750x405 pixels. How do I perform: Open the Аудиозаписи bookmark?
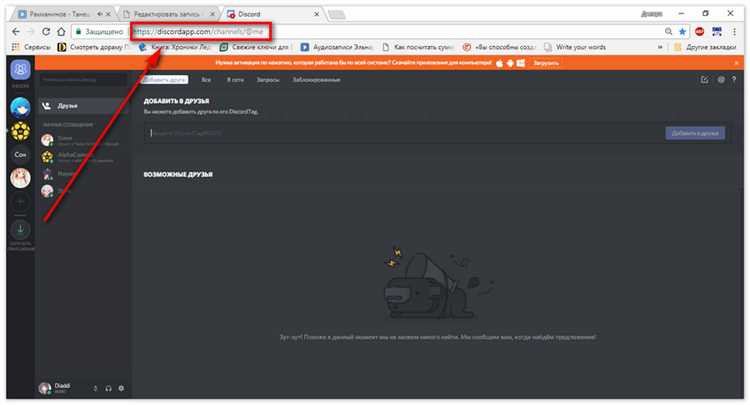pyautogui.click(x=337, y=47)
